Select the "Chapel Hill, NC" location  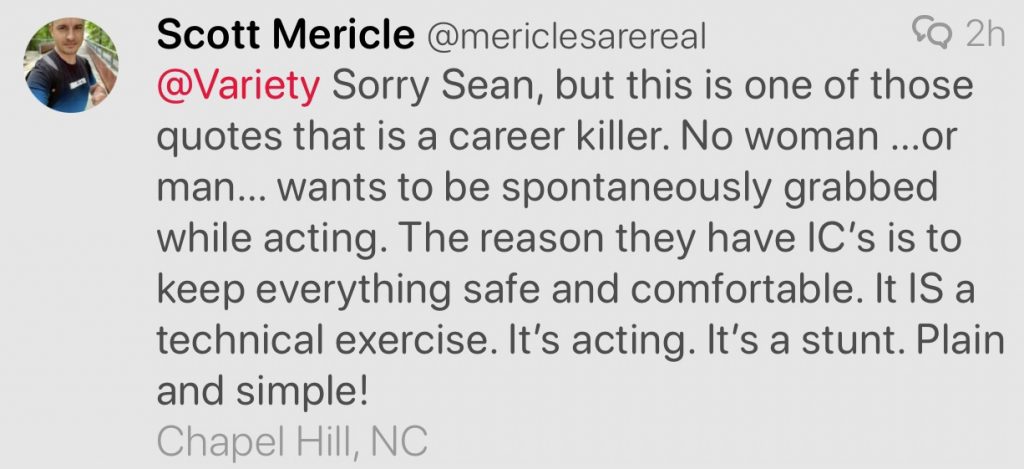[291, 442]
